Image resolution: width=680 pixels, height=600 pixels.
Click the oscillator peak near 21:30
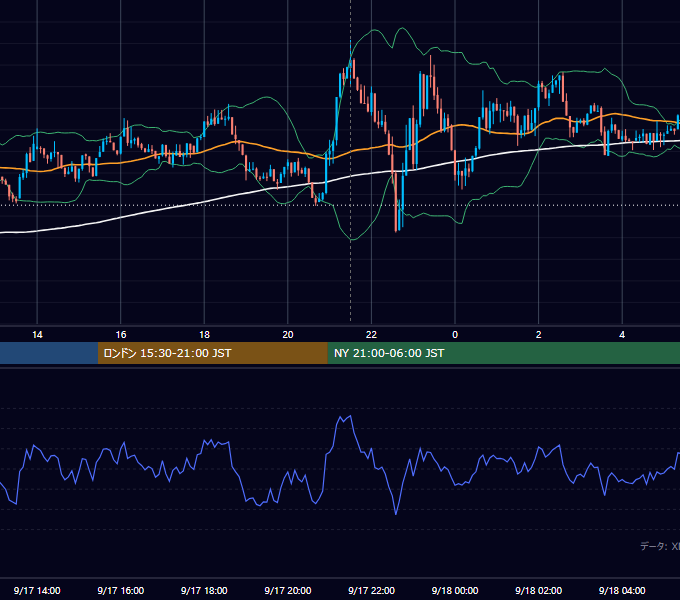point(350,417)
